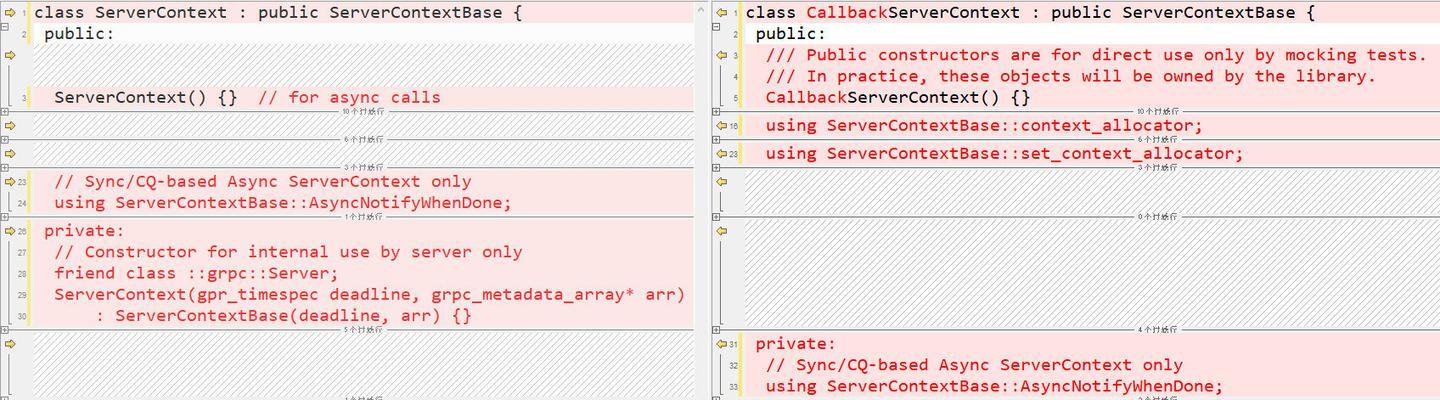Expand 10 hidden matching lines in left pane
Image resolution: width=1440 pixels, height=400 pixels.
[x=5, y=112]
